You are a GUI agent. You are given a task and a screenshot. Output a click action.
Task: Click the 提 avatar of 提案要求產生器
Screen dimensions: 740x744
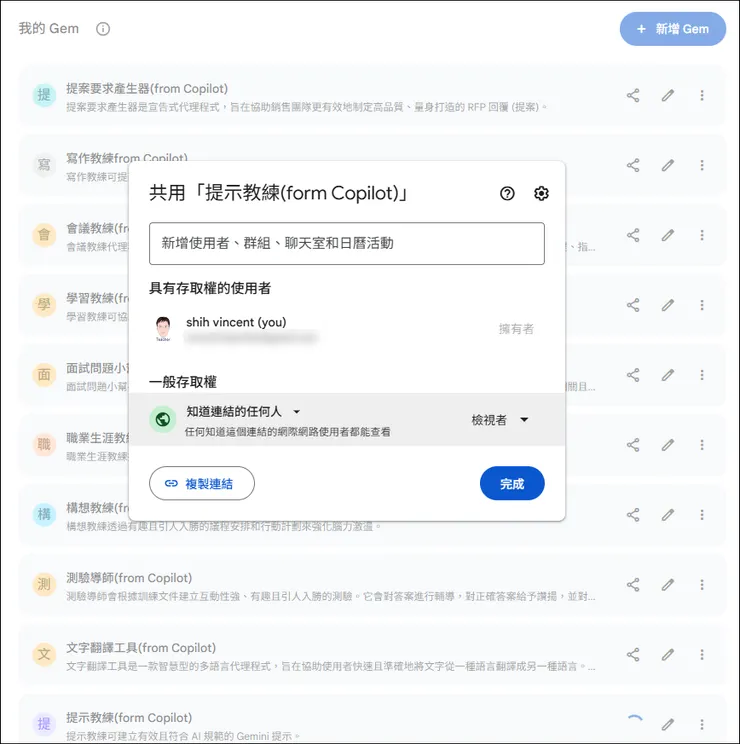click(x=44, y=95)
